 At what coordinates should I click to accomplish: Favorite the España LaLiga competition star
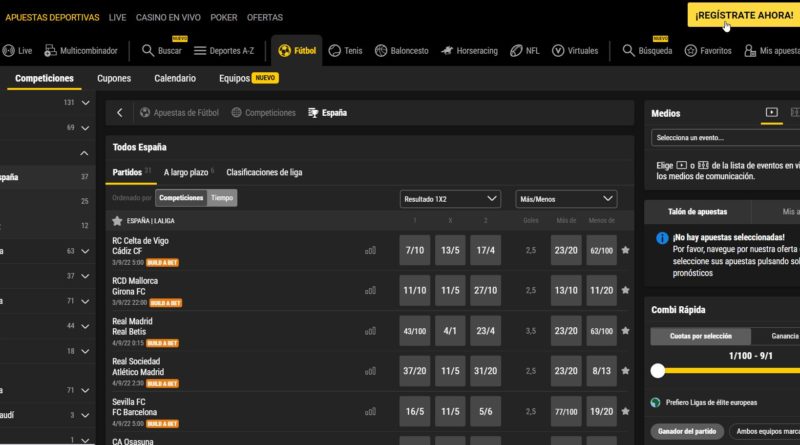coord(117,220)
